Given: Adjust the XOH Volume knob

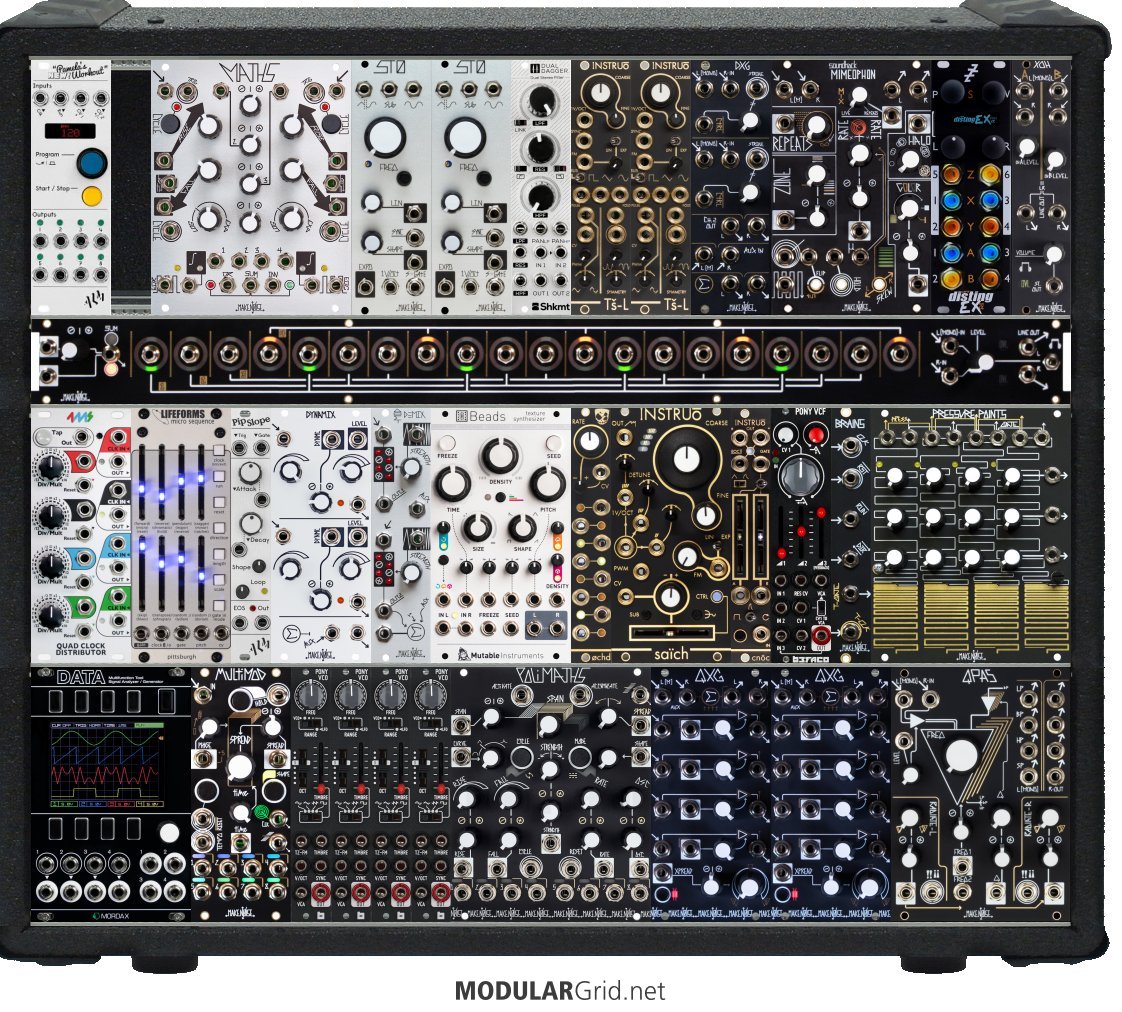Looking at the screenshot, I should point(1053,254).
